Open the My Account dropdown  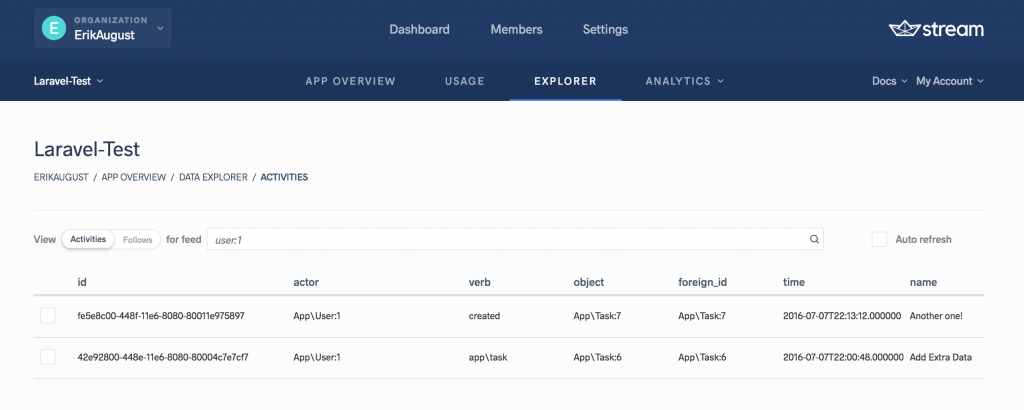[x=949, y=81]
